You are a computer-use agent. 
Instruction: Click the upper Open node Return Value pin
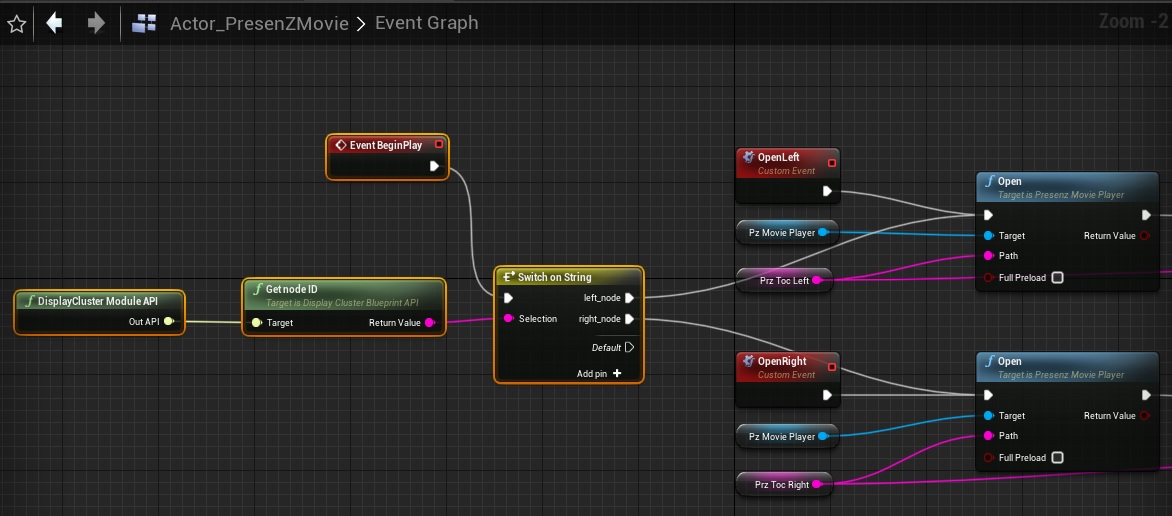[1144, 236]
